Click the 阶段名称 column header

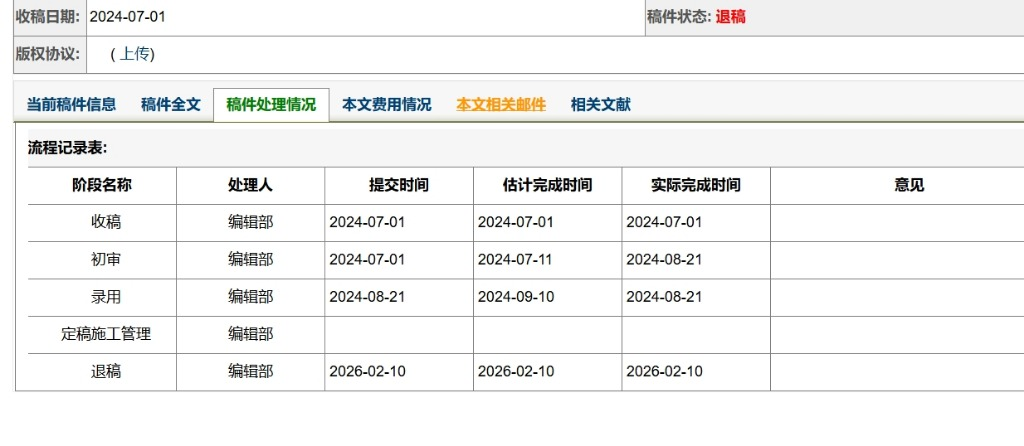pyautogui.click(x=102, y=185)
